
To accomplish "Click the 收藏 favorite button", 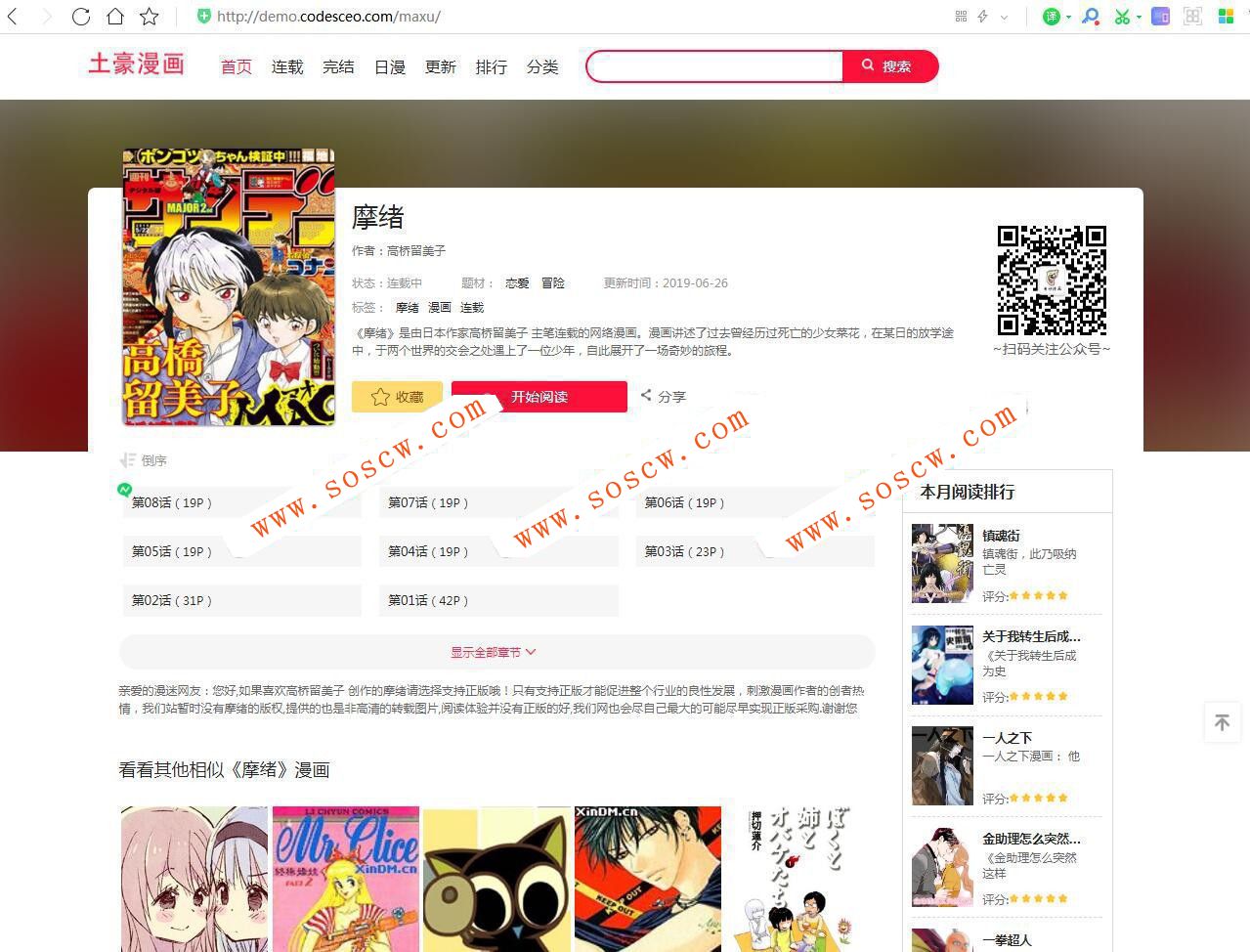I will click(397, 397).
